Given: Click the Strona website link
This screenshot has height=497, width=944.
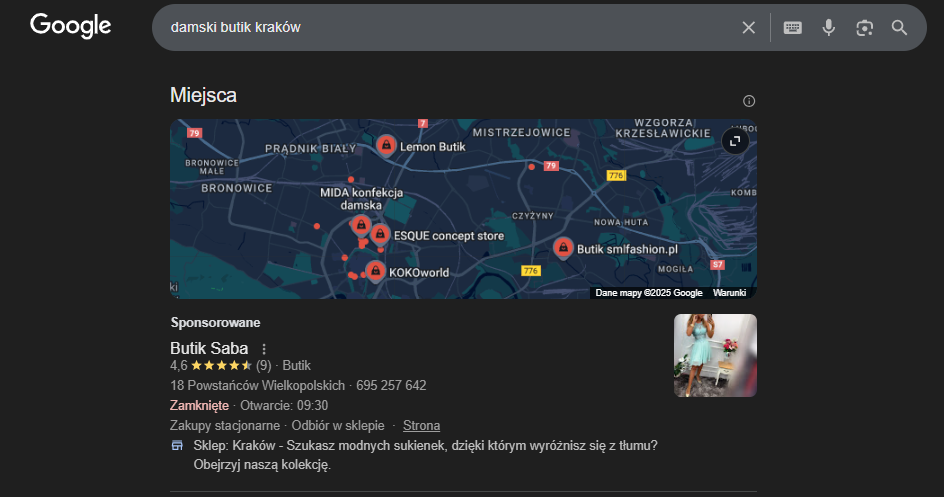Looking at the screenshot, I should [421, 425].
